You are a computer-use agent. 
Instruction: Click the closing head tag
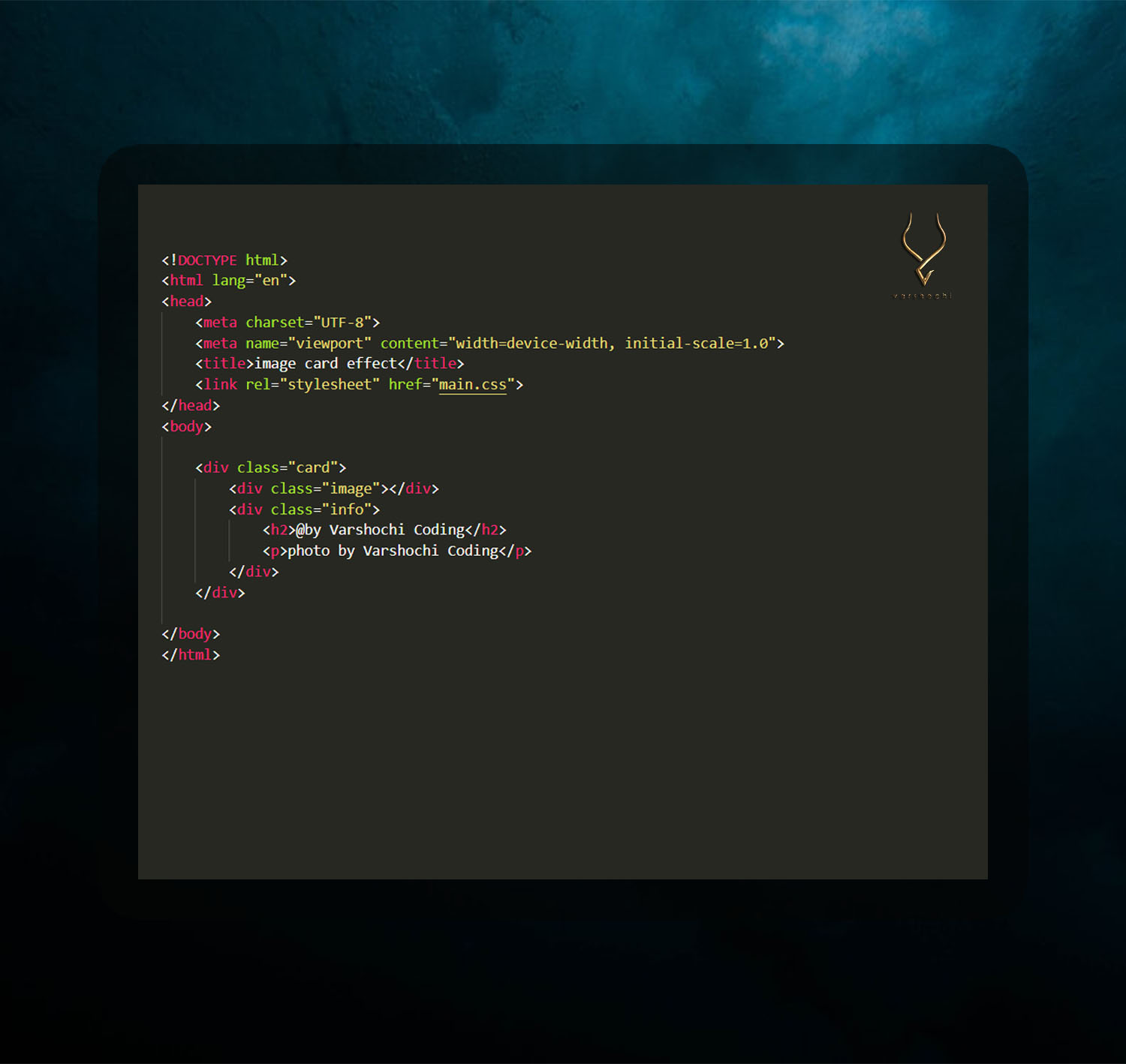[189, 405]
